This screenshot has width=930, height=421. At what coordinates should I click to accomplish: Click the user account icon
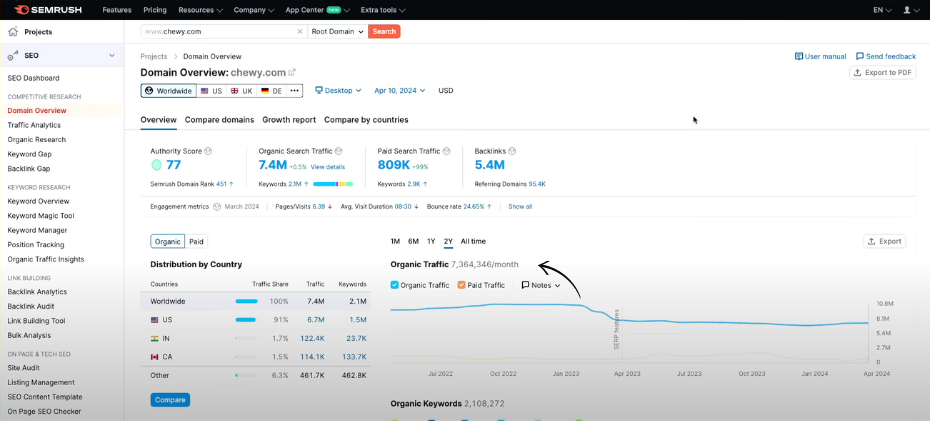[x=907, y=10]
